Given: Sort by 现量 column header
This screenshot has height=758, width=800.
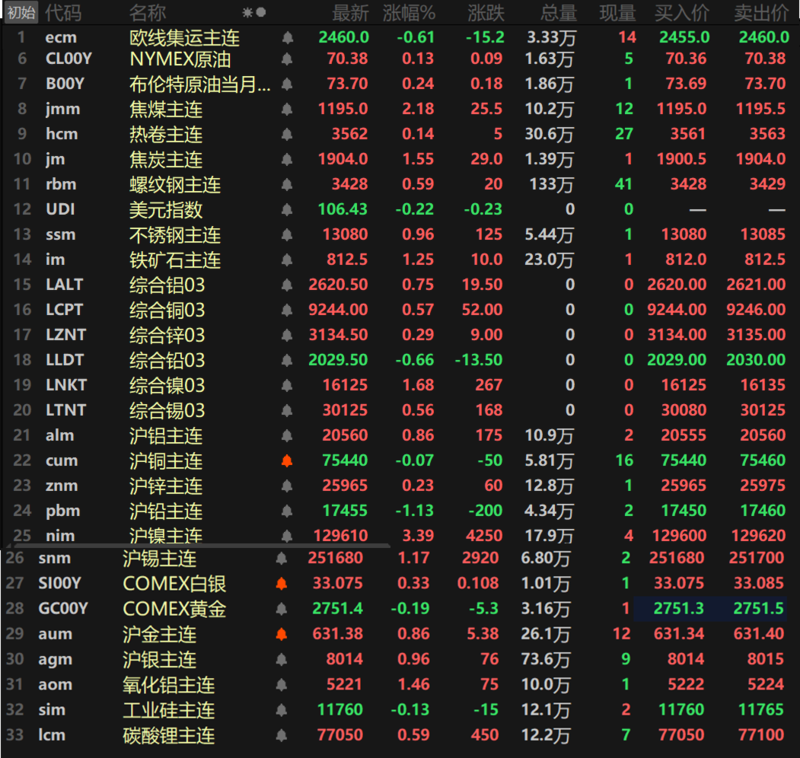Looking at the screenshot, I should (x=617, y=13).
